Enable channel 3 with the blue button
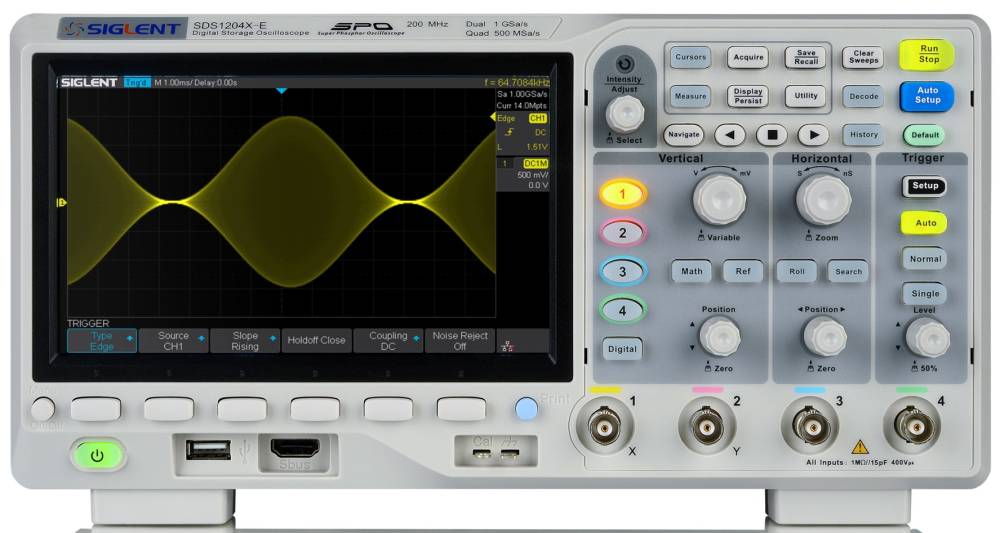Image resolution: width=1000 pixels, height=533 pixels. click(622, 271)
